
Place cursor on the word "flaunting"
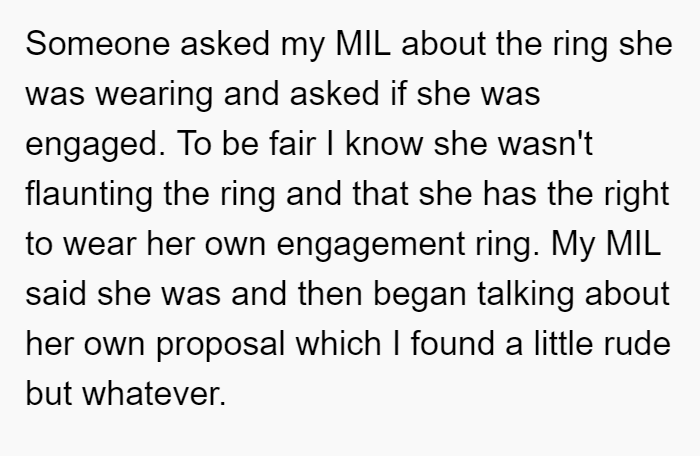(89, 194)
